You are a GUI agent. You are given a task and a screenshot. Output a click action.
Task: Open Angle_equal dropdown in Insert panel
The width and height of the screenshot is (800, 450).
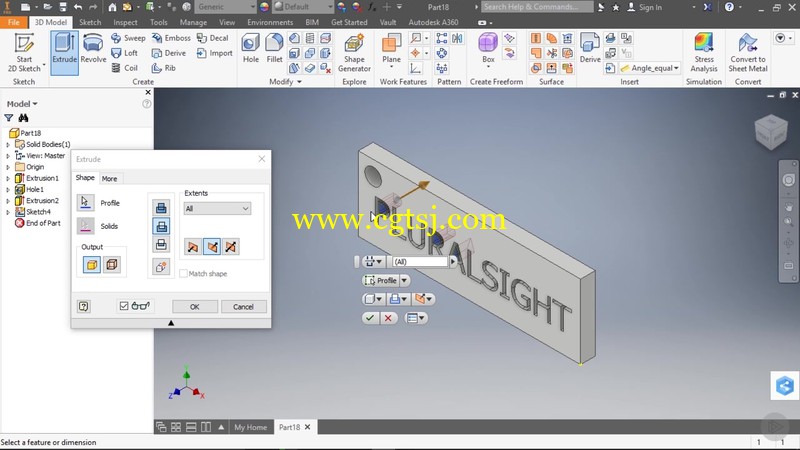coord(676,68)
